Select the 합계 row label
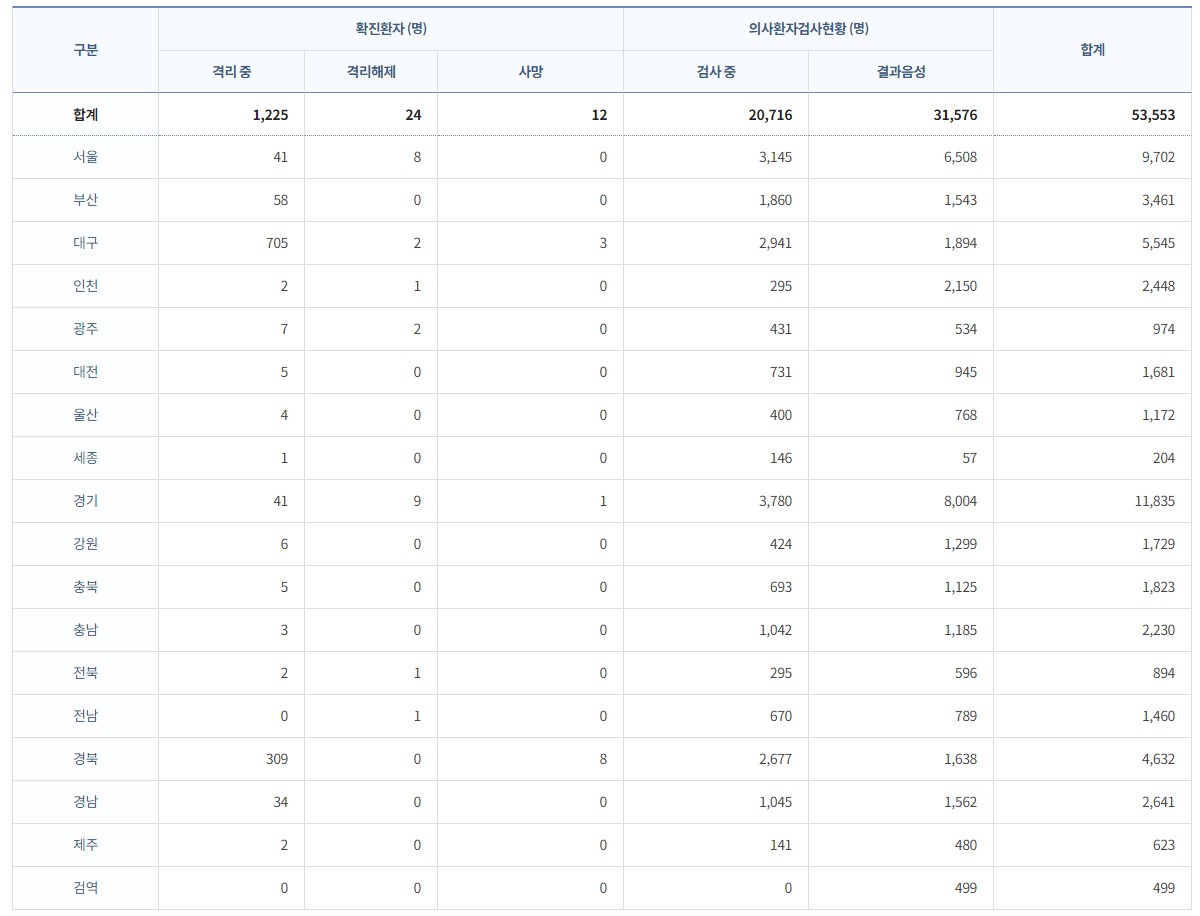Image resolution: width=1200 pixels, height=916 pixels. (x=86, y=115)
